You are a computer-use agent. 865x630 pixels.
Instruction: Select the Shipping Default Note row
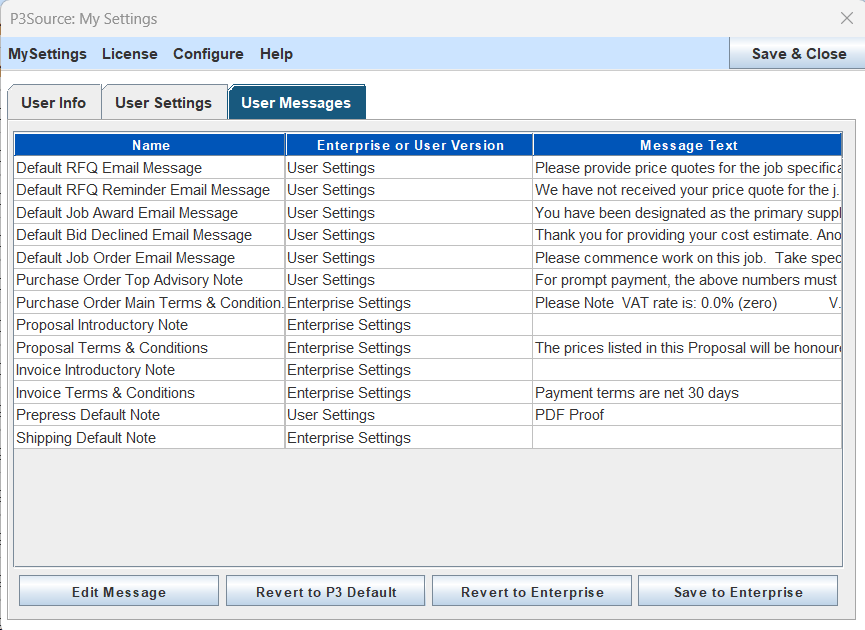pos(150,437)
